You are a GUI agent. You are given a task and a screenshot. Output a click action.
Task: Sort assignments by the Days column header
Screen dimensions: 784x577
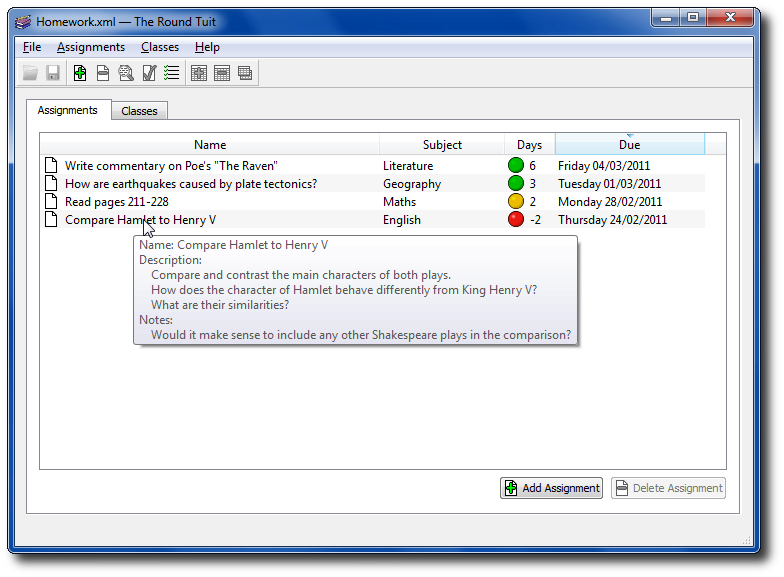530,145
